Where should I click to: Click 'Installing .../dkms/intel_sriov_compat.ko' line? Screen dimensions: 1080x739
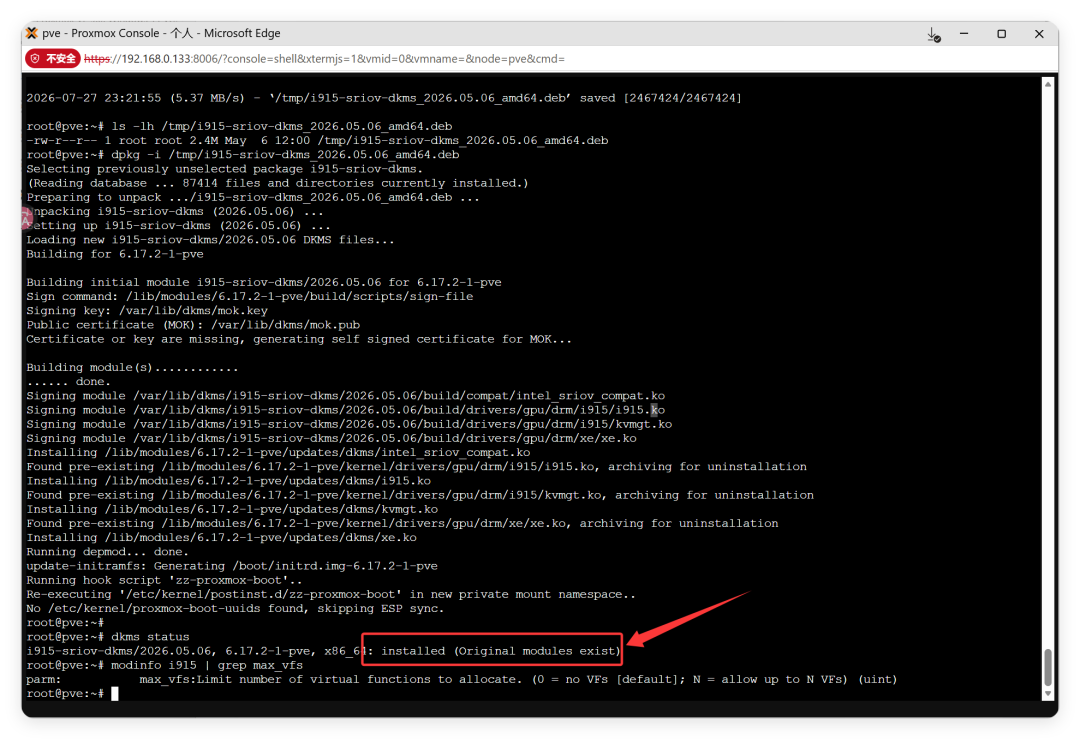tap(278, 452)
